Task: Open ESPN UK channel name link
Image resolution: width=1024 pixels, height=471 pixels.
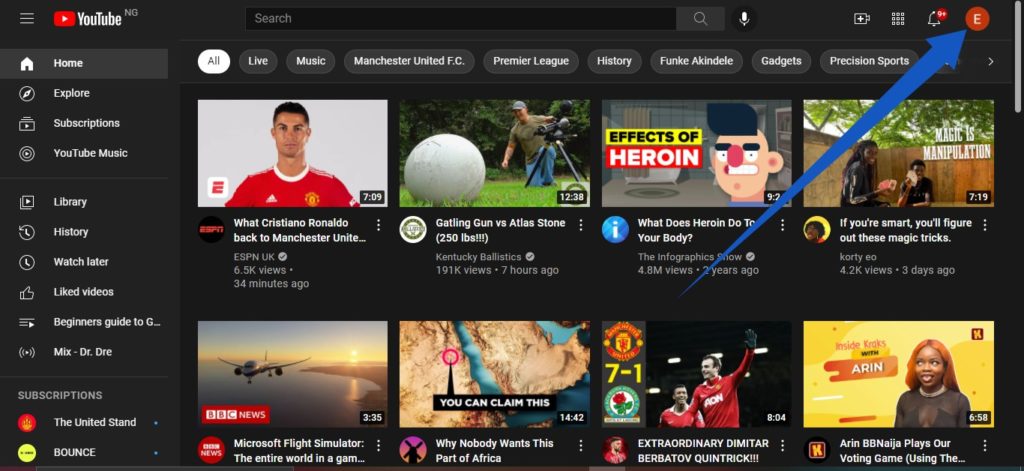Action: [254, 257]
